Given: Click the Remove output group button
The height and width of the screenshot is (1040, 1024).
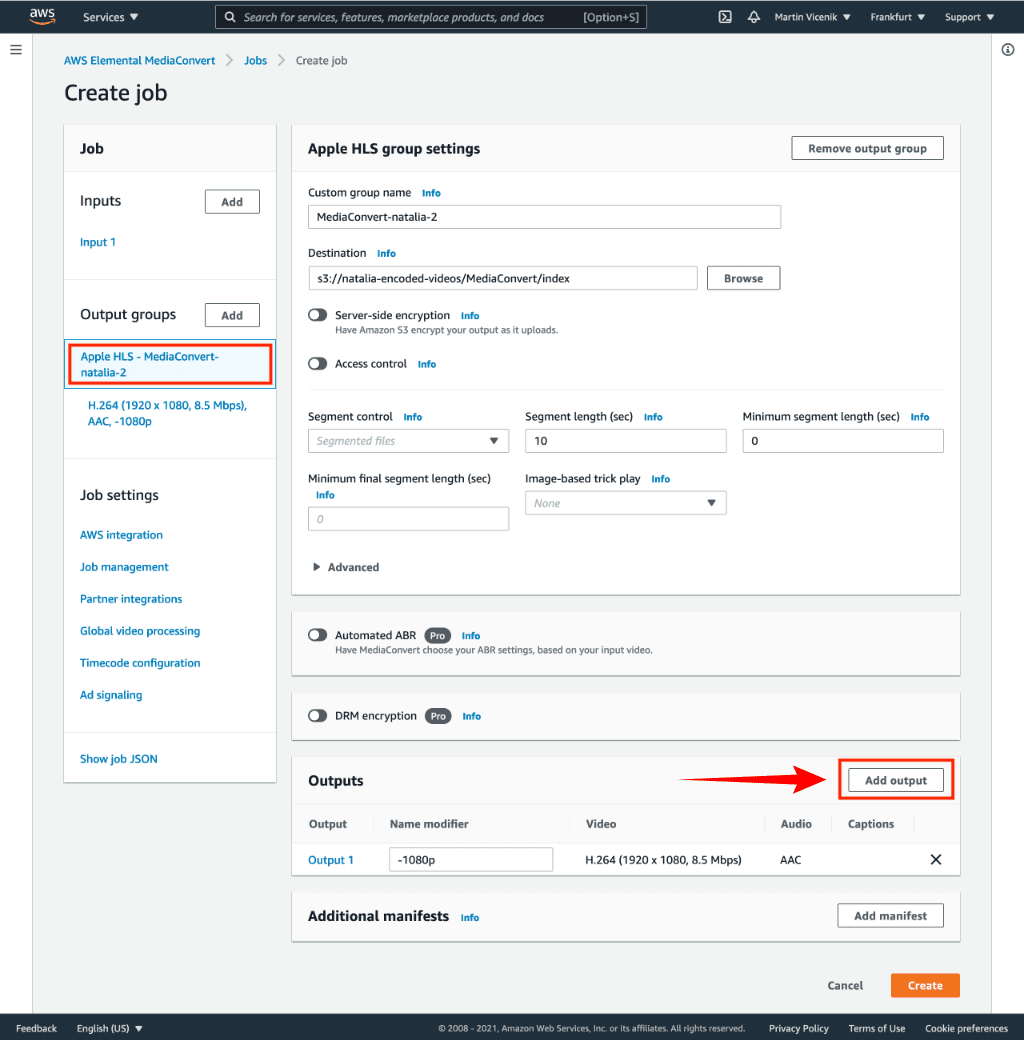Looking at the screenshot, I should 867,148.
